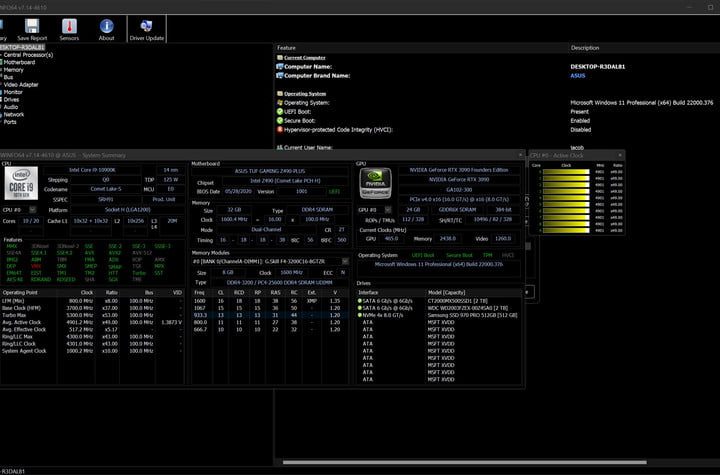Start the Driver Update tool
This screenshot has width=720, height=475.
(146, 30)
